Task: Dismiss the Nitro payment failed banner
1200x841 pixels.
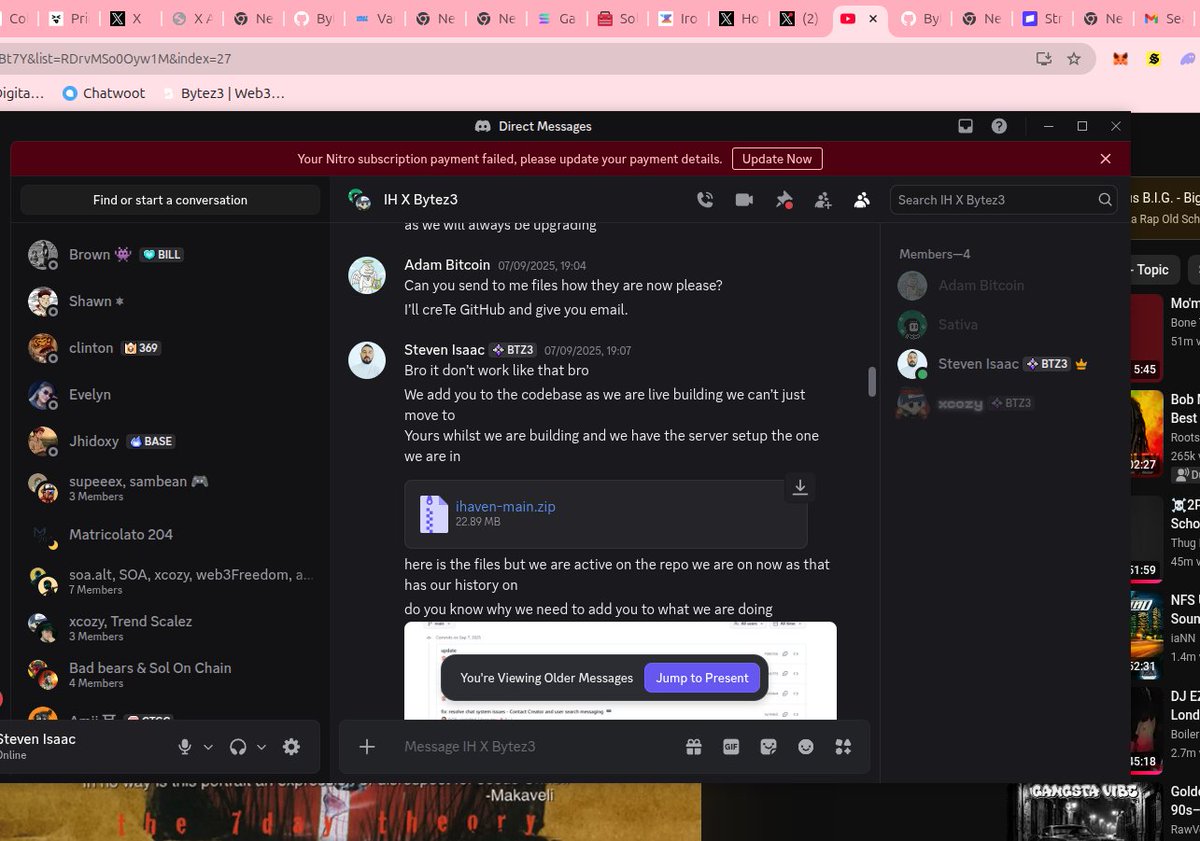Action: click(x=1105, y=159)
